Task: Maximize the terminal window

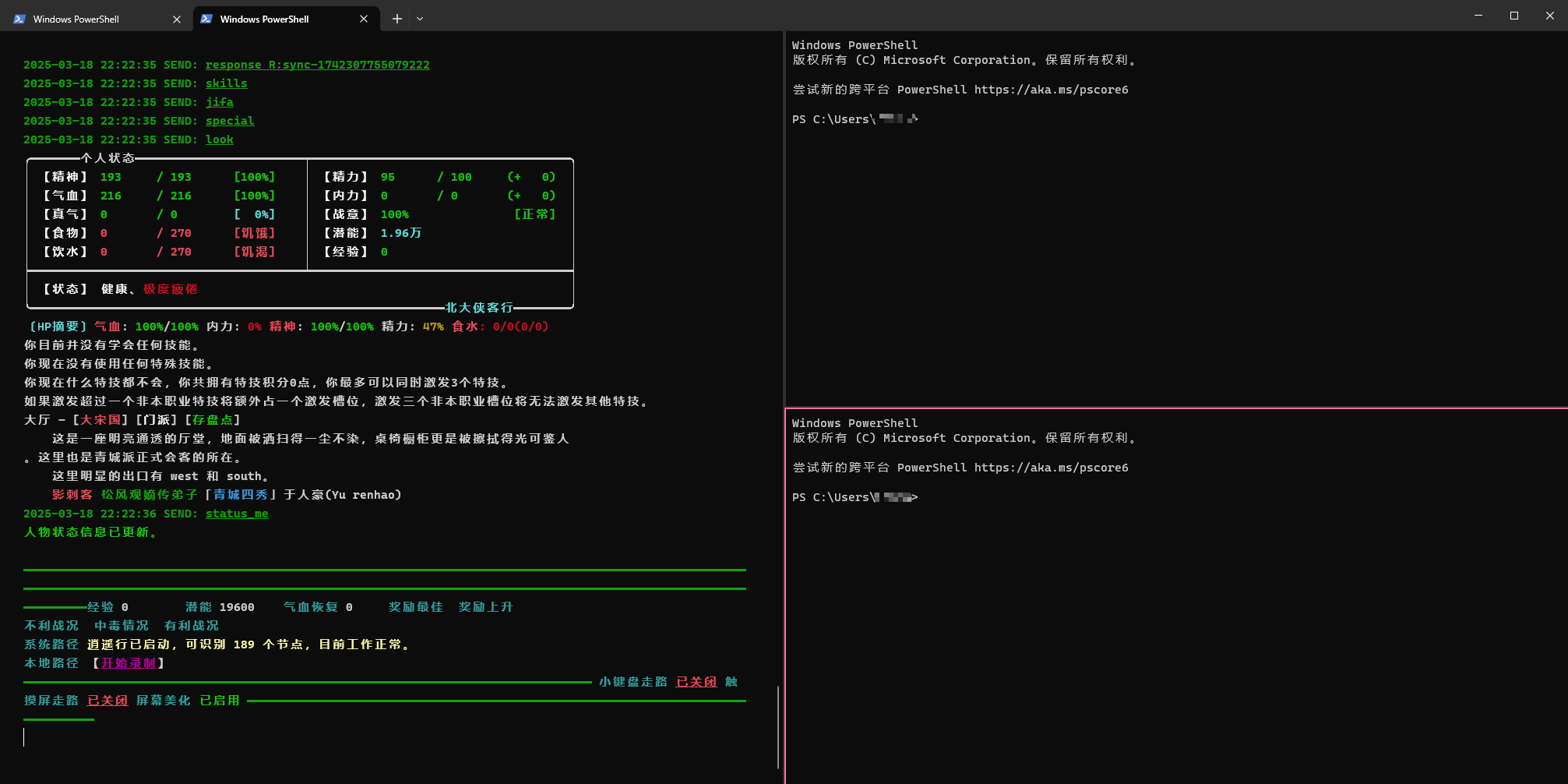Action: pos(1514,16)
